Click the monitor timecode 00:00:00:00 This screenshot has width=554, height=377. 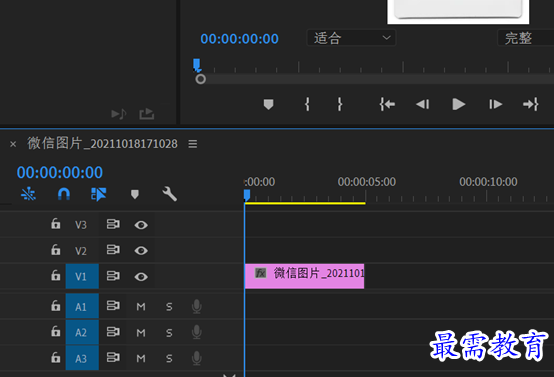[x=239, y=39]
